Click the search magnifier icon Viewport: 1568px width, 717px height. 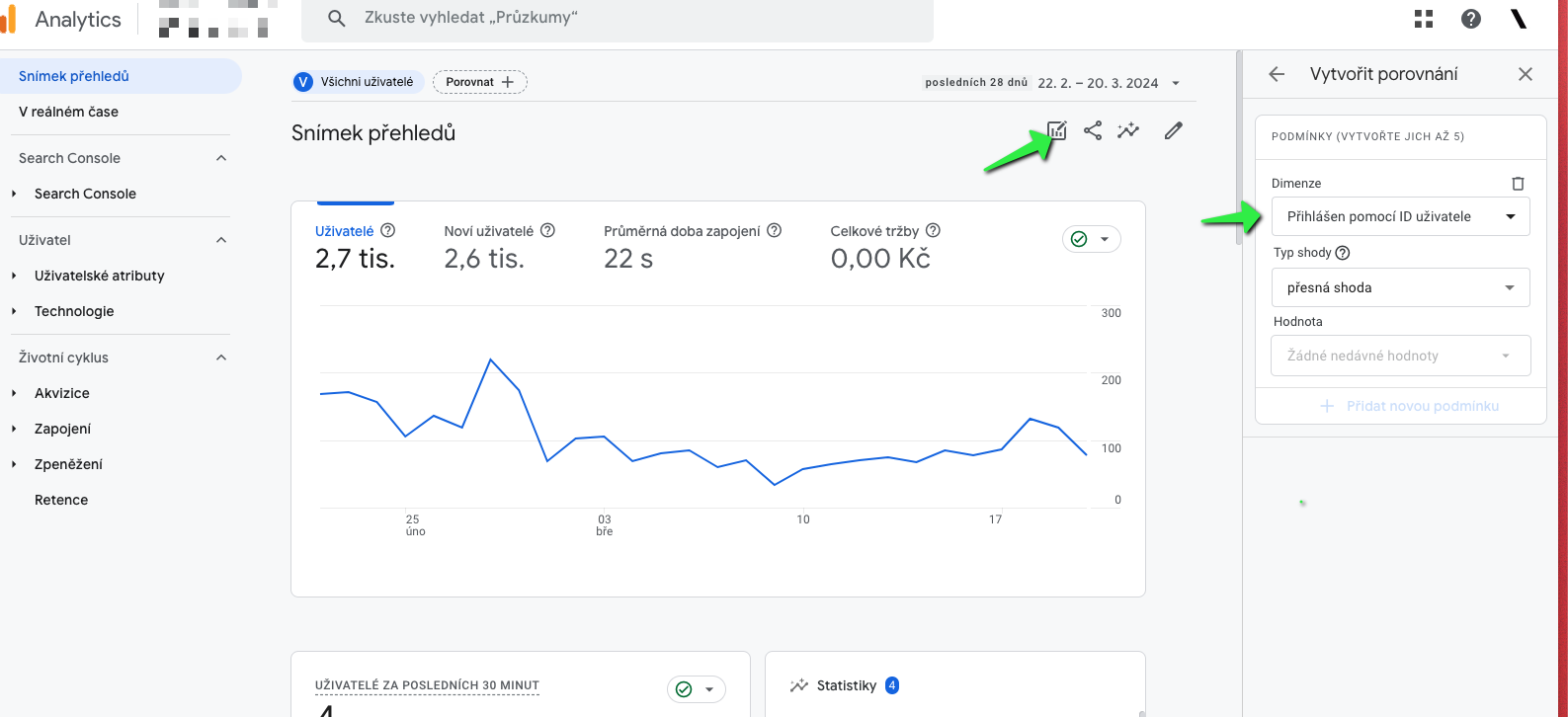[337, 18]
